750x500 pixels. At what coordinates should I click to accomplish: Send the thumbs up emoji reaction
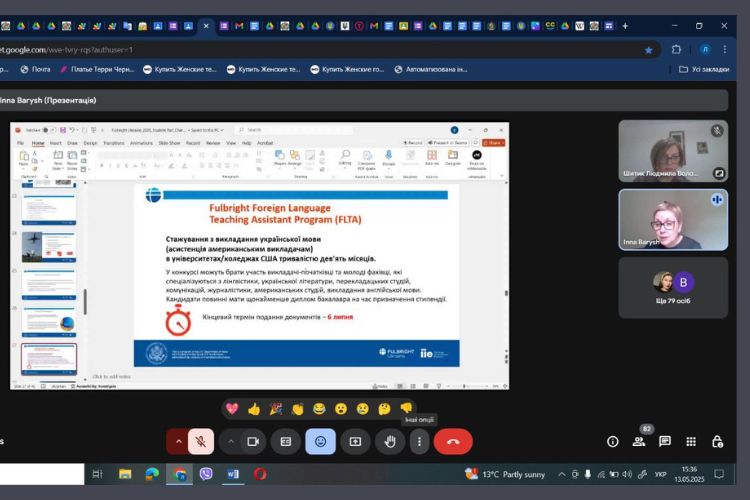tap(254, 408)
